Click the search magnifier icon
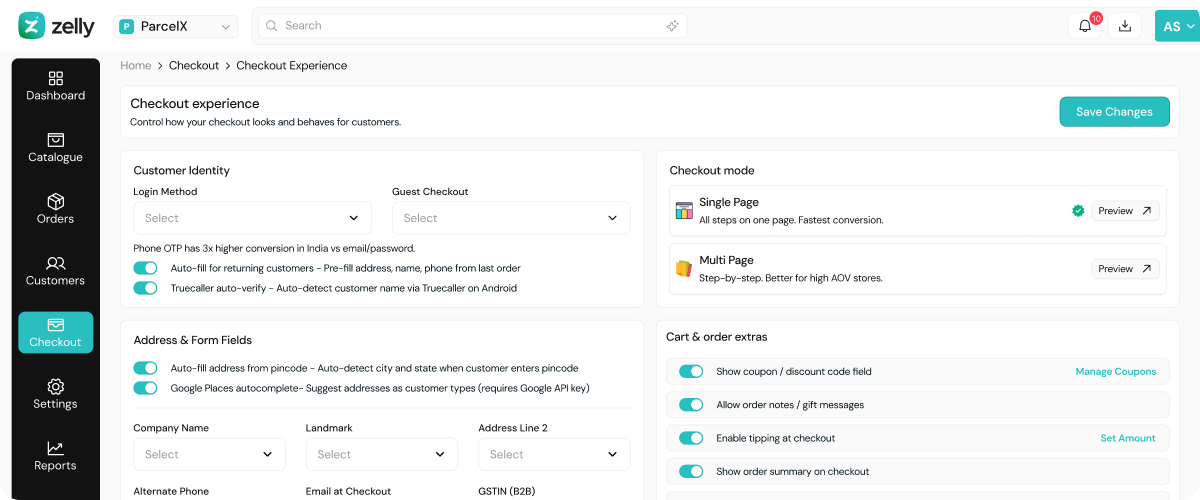This screenshot has height=500, width=1200. (272, 26)
